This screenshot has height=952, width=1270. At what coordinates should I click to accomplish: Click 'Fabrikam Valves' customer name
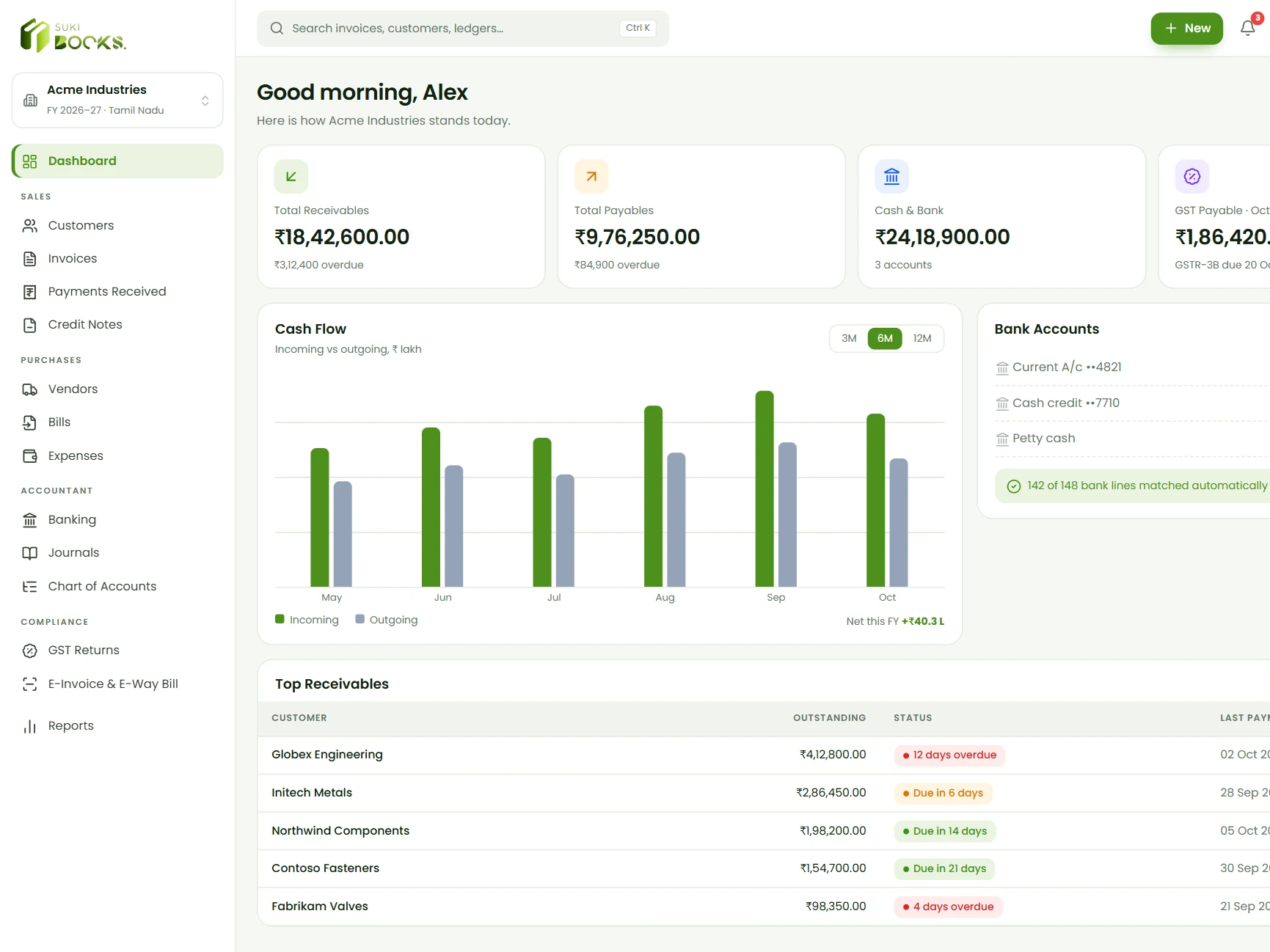(320, 907)
